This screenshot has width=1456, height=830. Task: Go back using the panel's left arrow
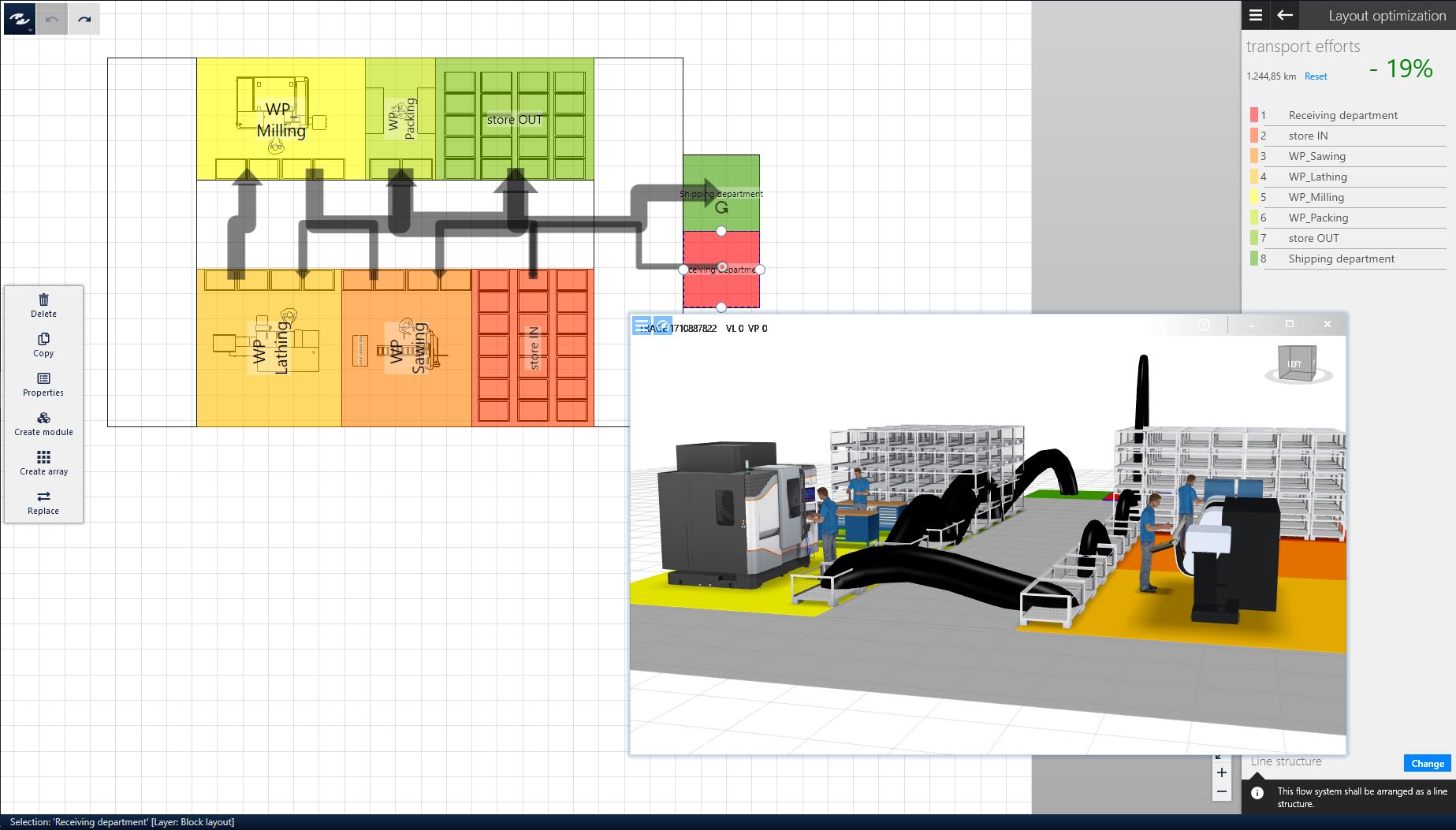pyautogui.click(x=1285, y=15)
